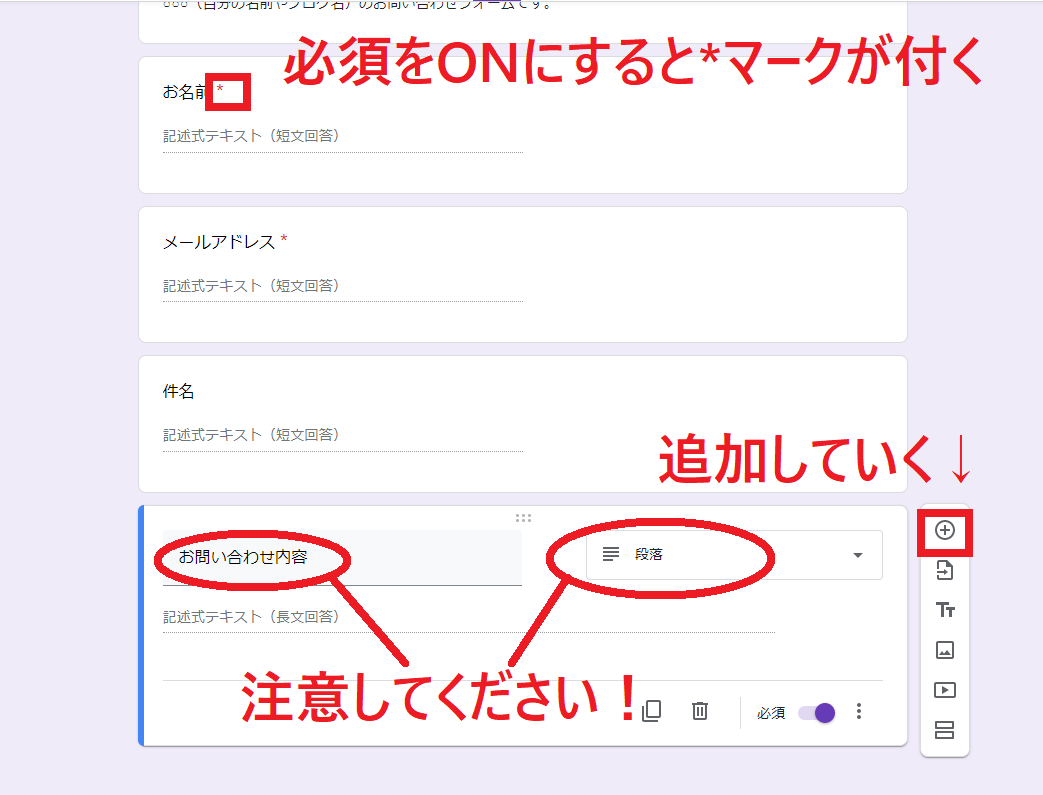Open the 段落 question type dropdown
1043x795 pixels.
pos(700,554)
